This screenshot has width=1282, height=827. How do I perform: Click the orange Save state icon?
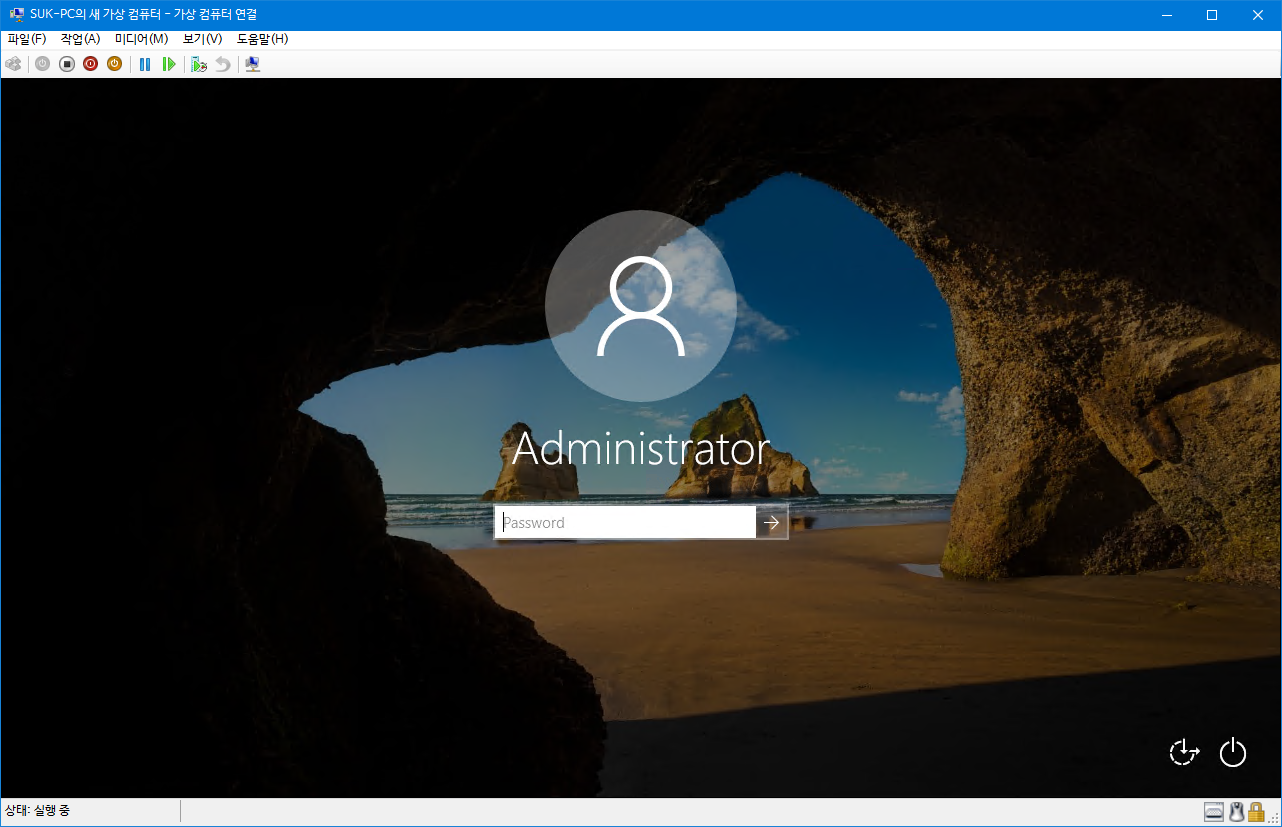[x=114, y=64]
